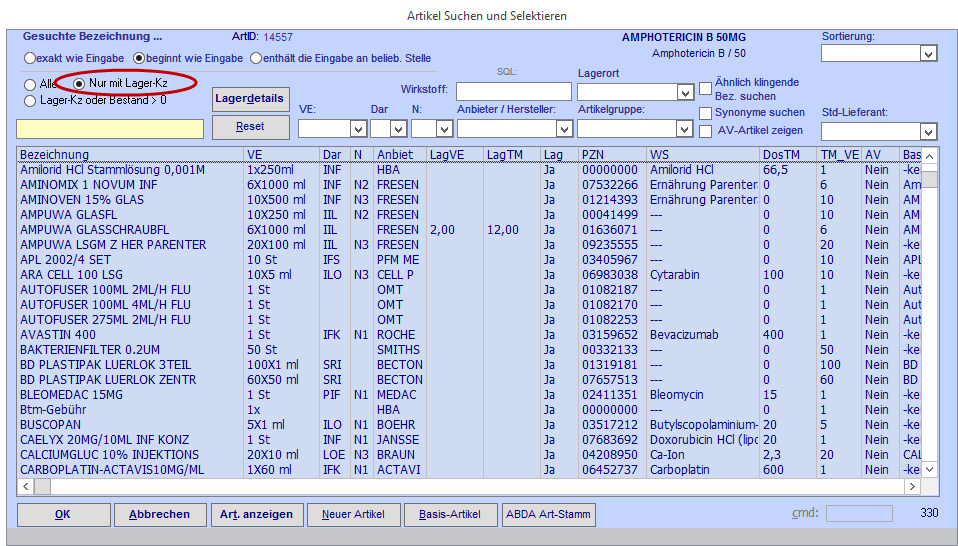Select row 'AMPUWA LSGM Z HER PARENTER'
The image size is (958, 546).
point(469,245)
